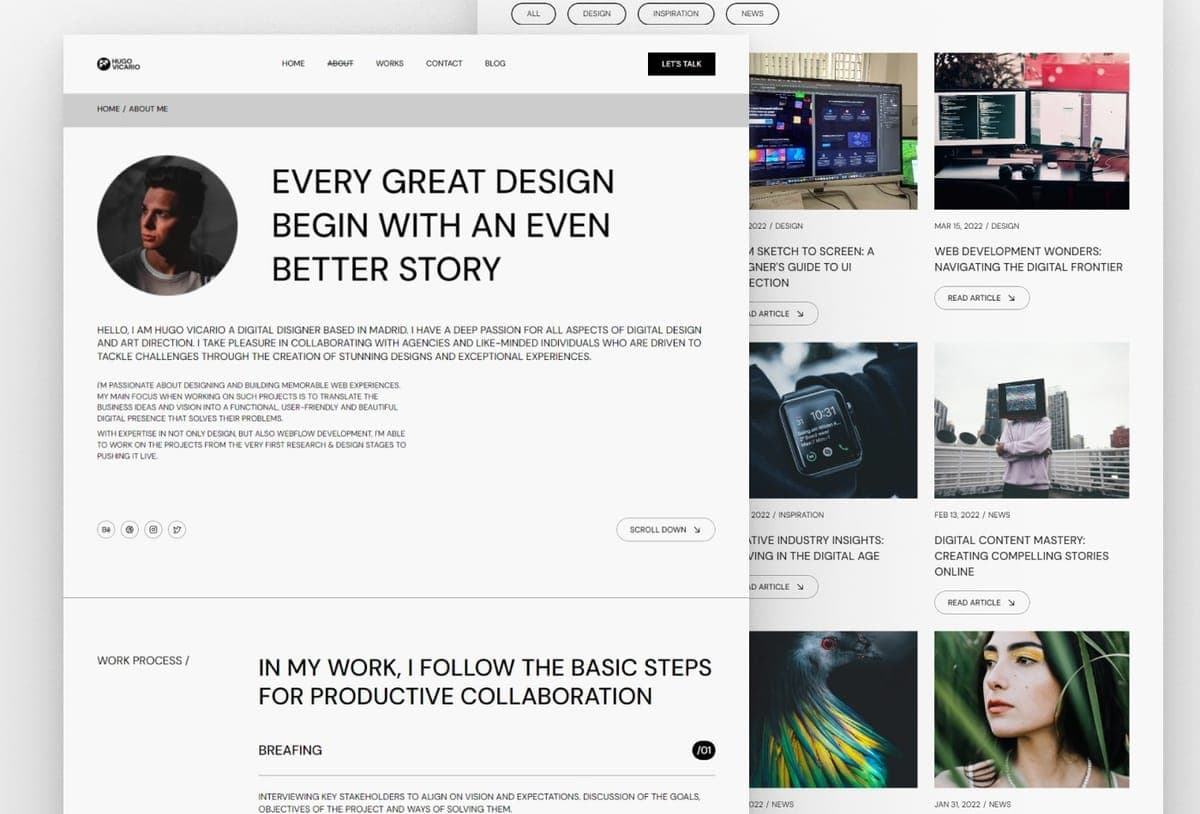
Task: Click the 'Feb 13, 2022 / News' date
Action: pyautogui.click(x=972, y=515)
